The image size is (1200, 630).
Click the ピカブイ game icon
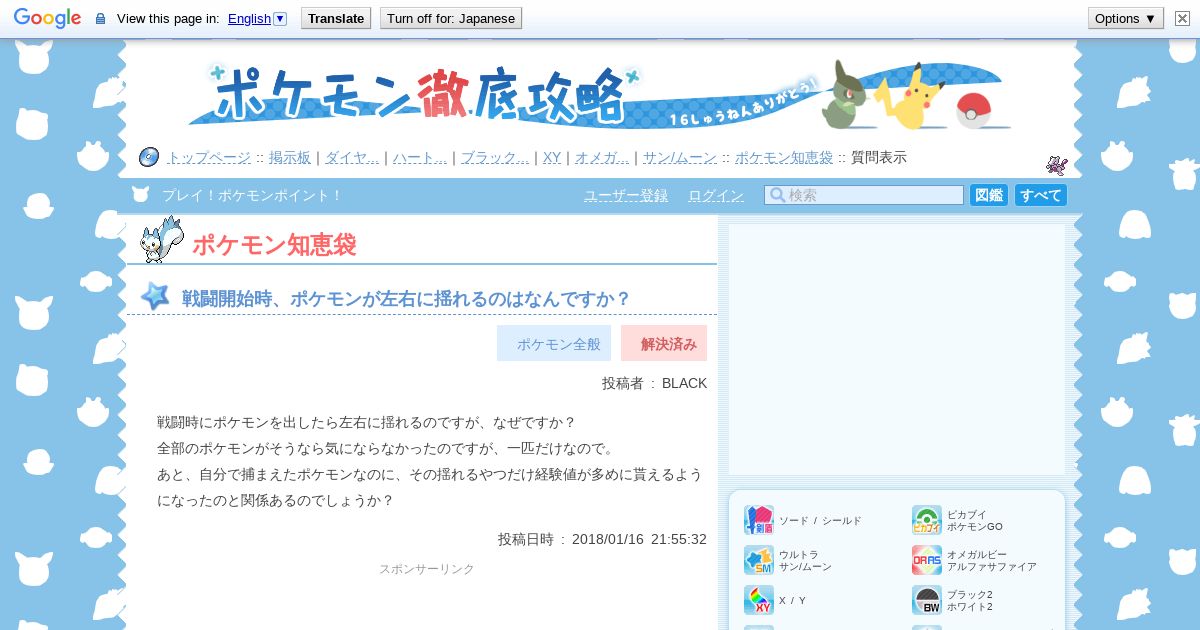927,520
